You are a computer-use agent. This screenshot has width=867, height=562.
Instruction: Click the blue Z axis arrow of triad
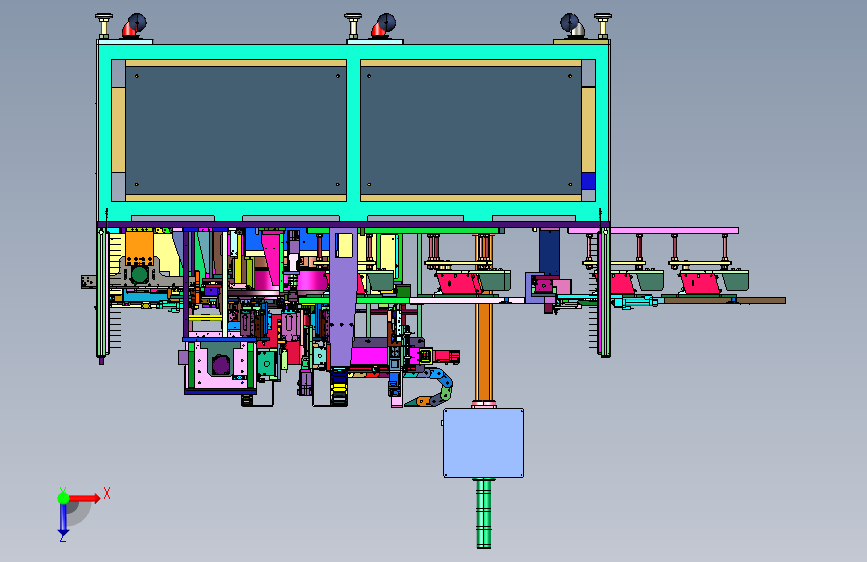(x=63, y=520)
